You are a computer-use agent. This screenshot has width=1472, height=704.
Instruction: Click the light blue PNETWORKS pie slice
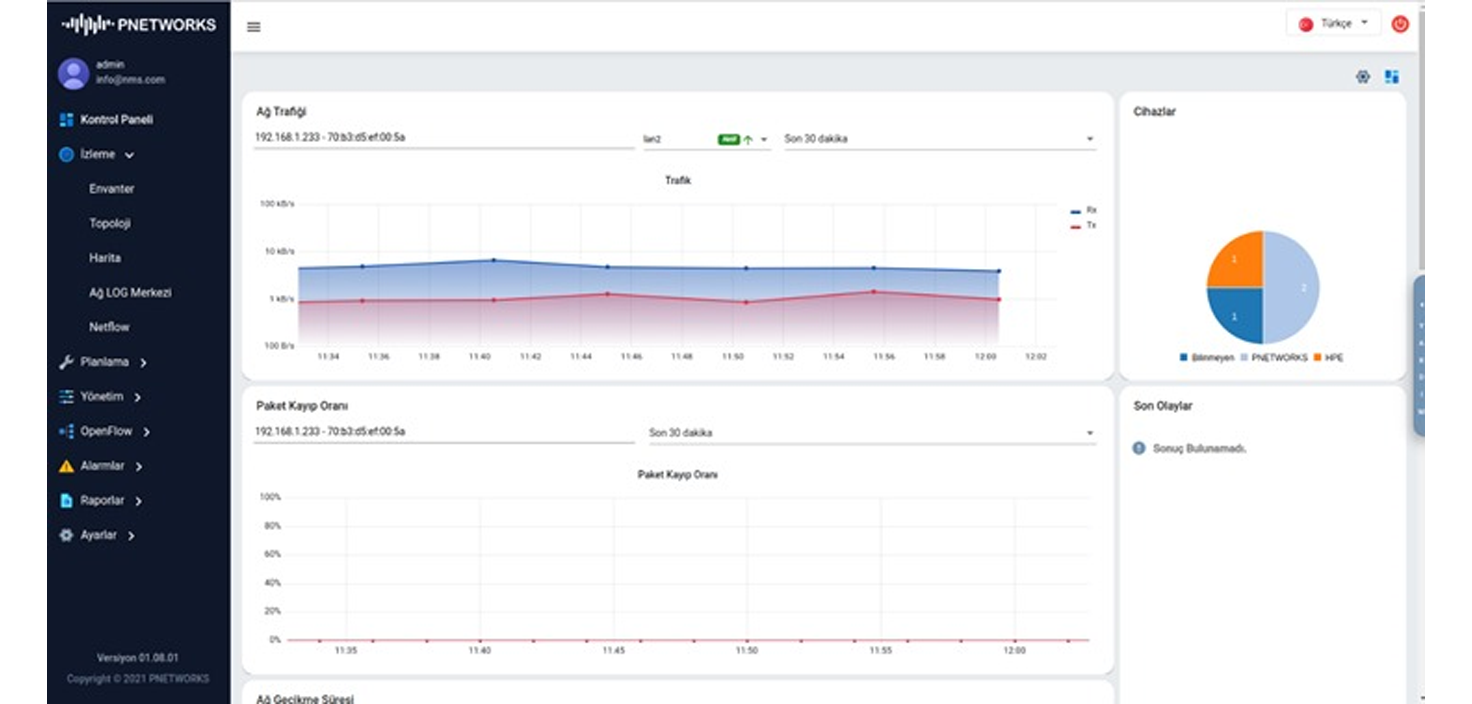click(x=1292, y=288)
